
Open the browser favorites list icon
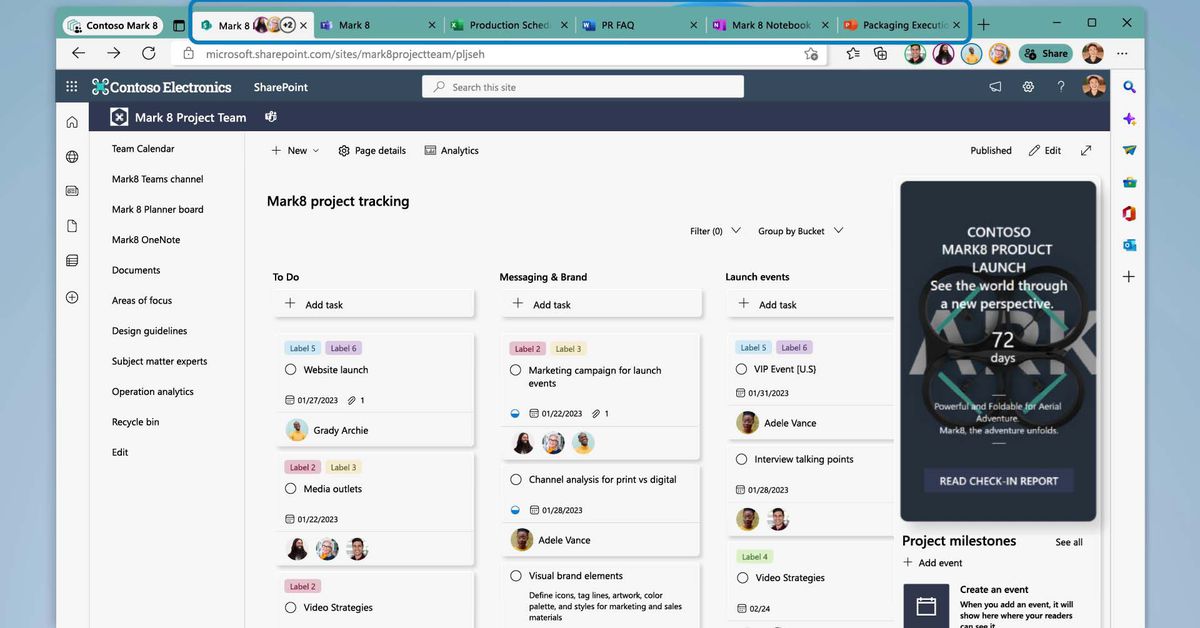[852, 54]
